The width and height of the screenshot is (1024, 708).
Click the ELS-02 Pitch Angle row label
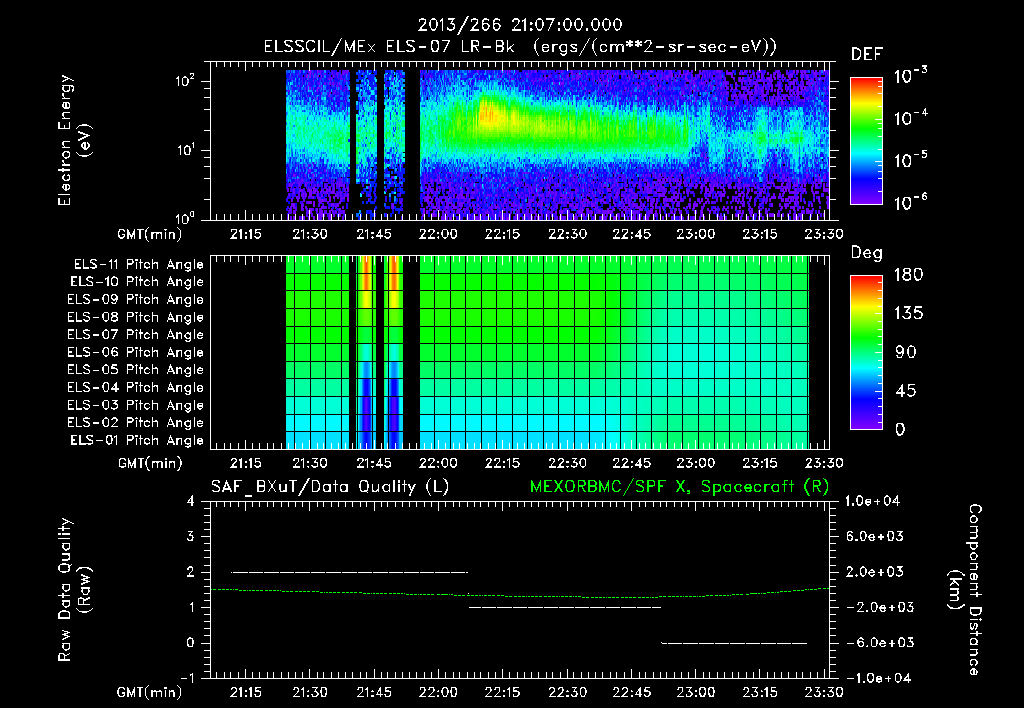pyautogui.click(x=135, y=423)
